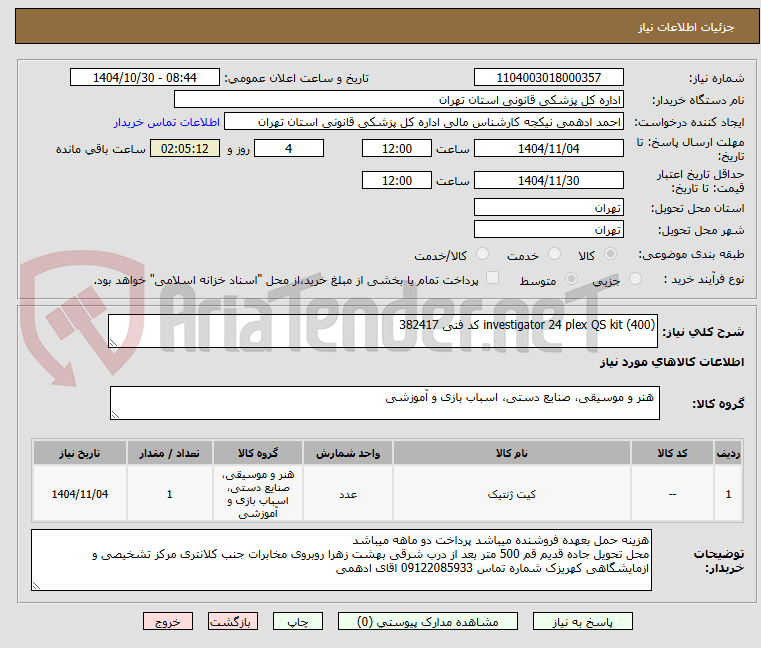
Task: Click the تاریخ نیاز column header
Action: click(80, 453)
